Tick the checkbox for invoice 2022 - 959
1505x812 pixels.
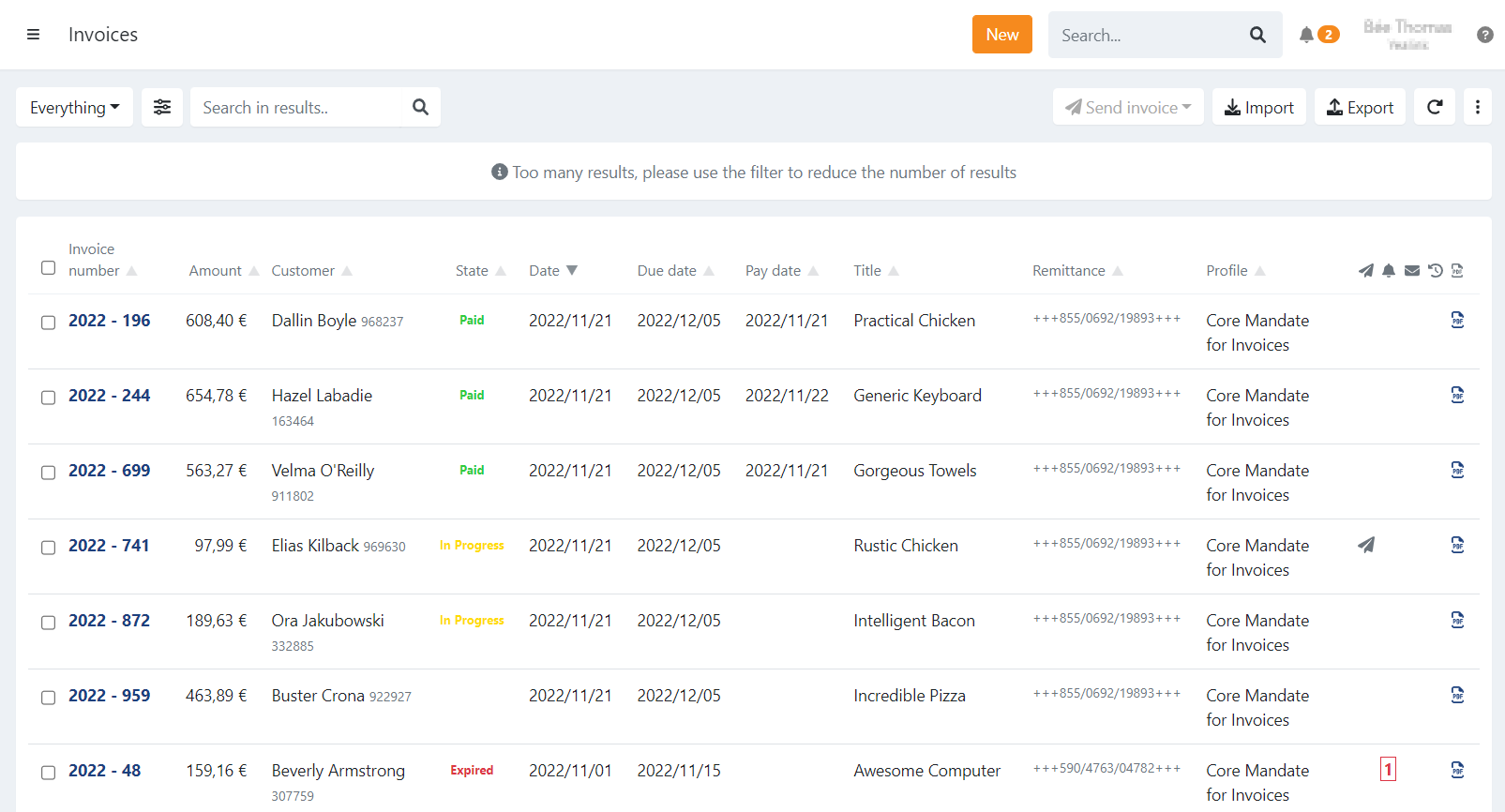coord(49,698)
